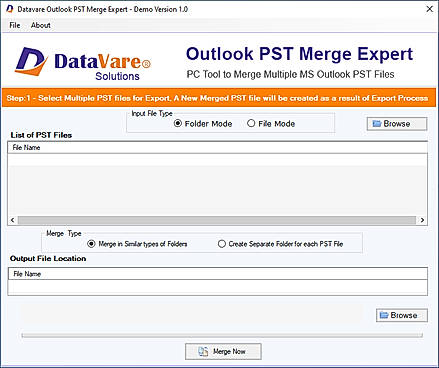Click the Outlook PST Merge Expert heading

click(x=299, y=54)
